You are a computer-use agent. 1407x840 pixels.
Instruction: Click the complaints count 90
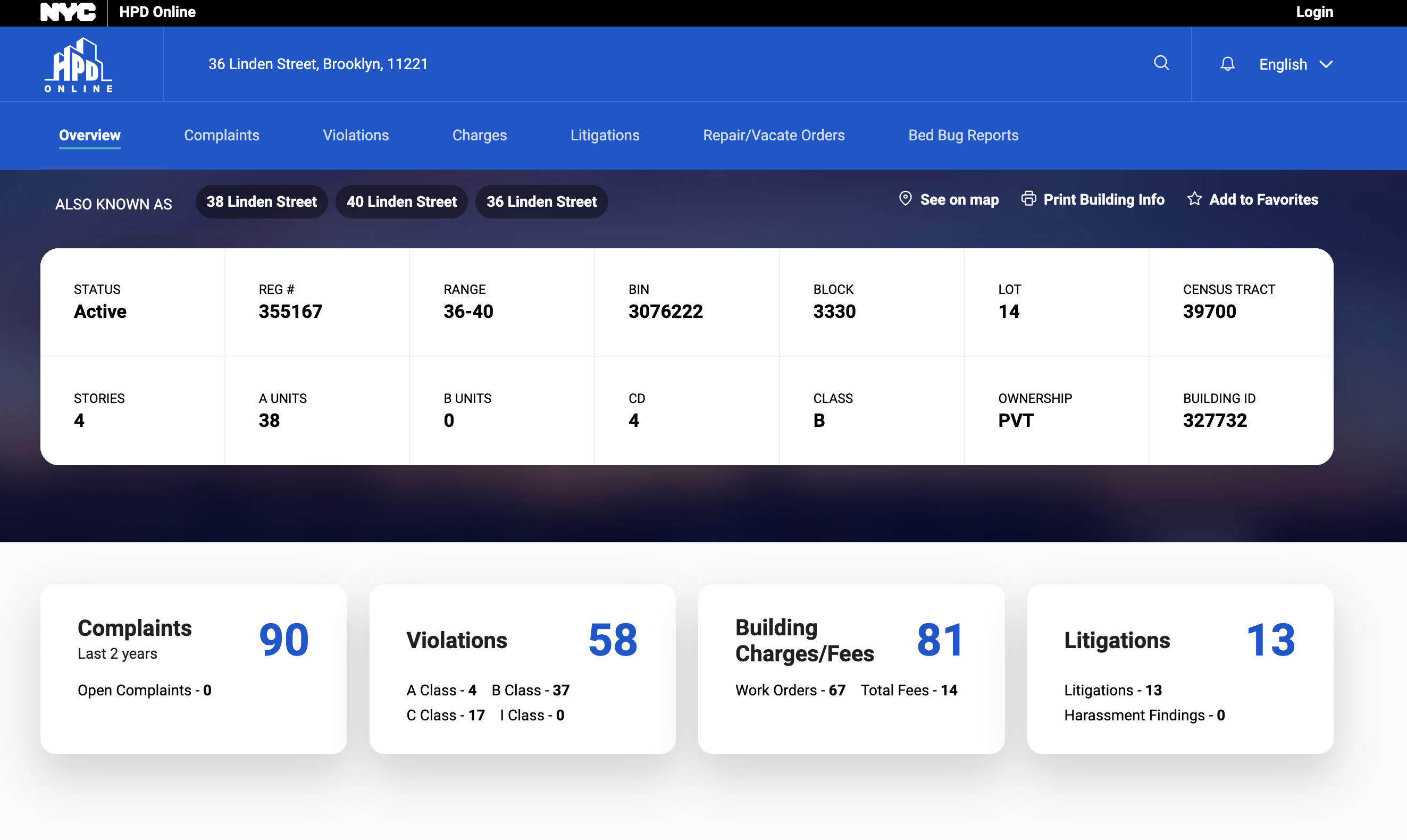coord(283,640)
